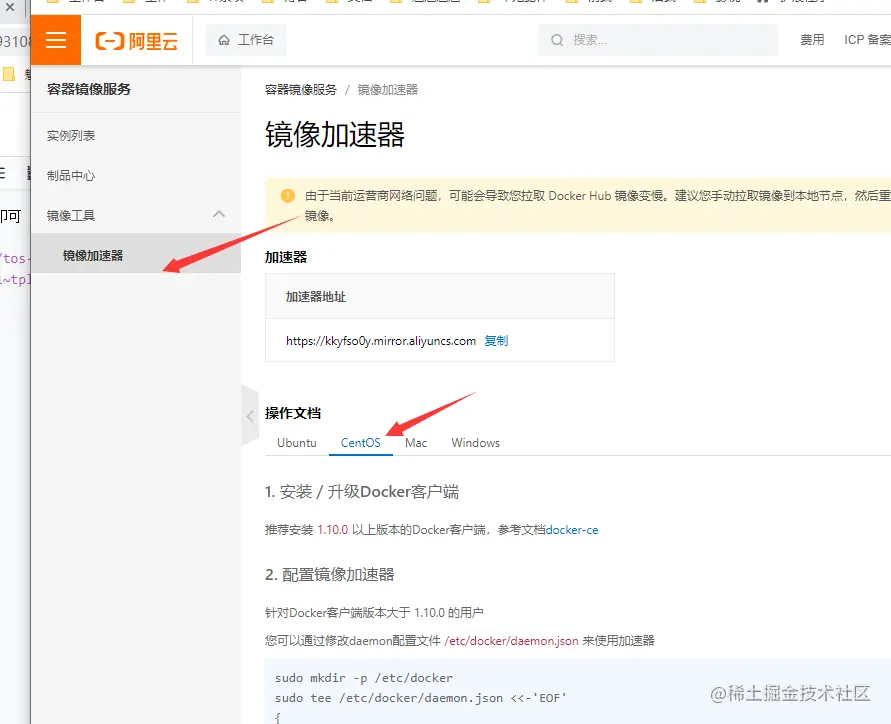Click the sudo tee daemon.json code line
This screenshot has width=891, height=724.
(x=420, y=698)
